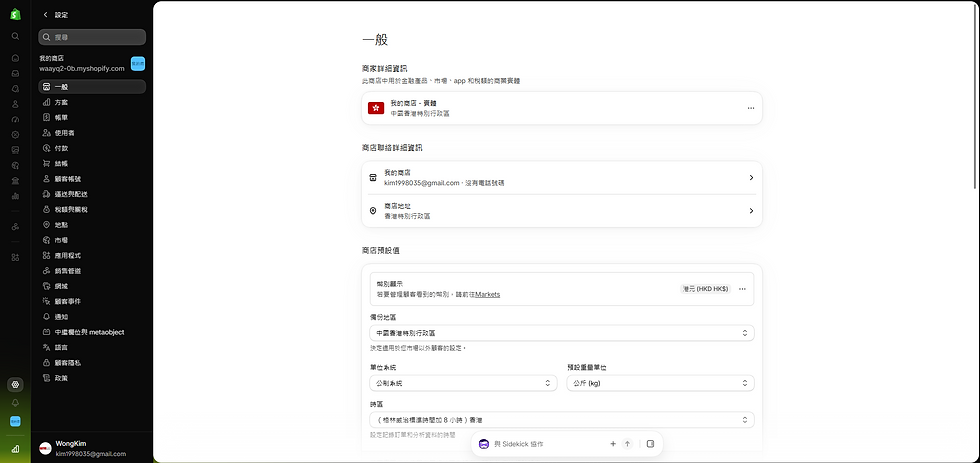
Task: Click the WongKim account button at bottom left
Action: pos(92,448)
